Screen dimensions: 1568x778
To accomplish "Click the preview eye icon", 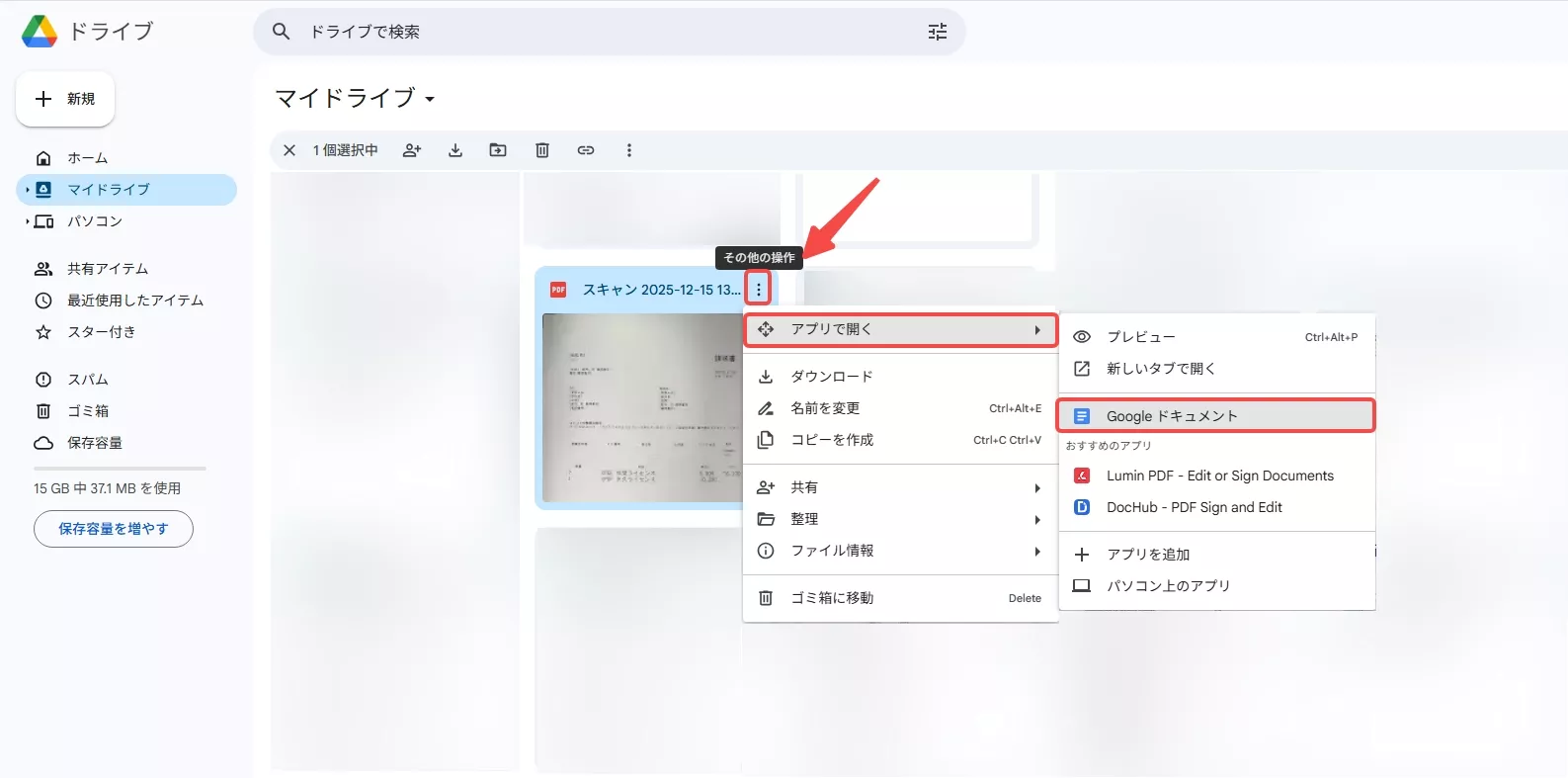I will [1082, 337].
